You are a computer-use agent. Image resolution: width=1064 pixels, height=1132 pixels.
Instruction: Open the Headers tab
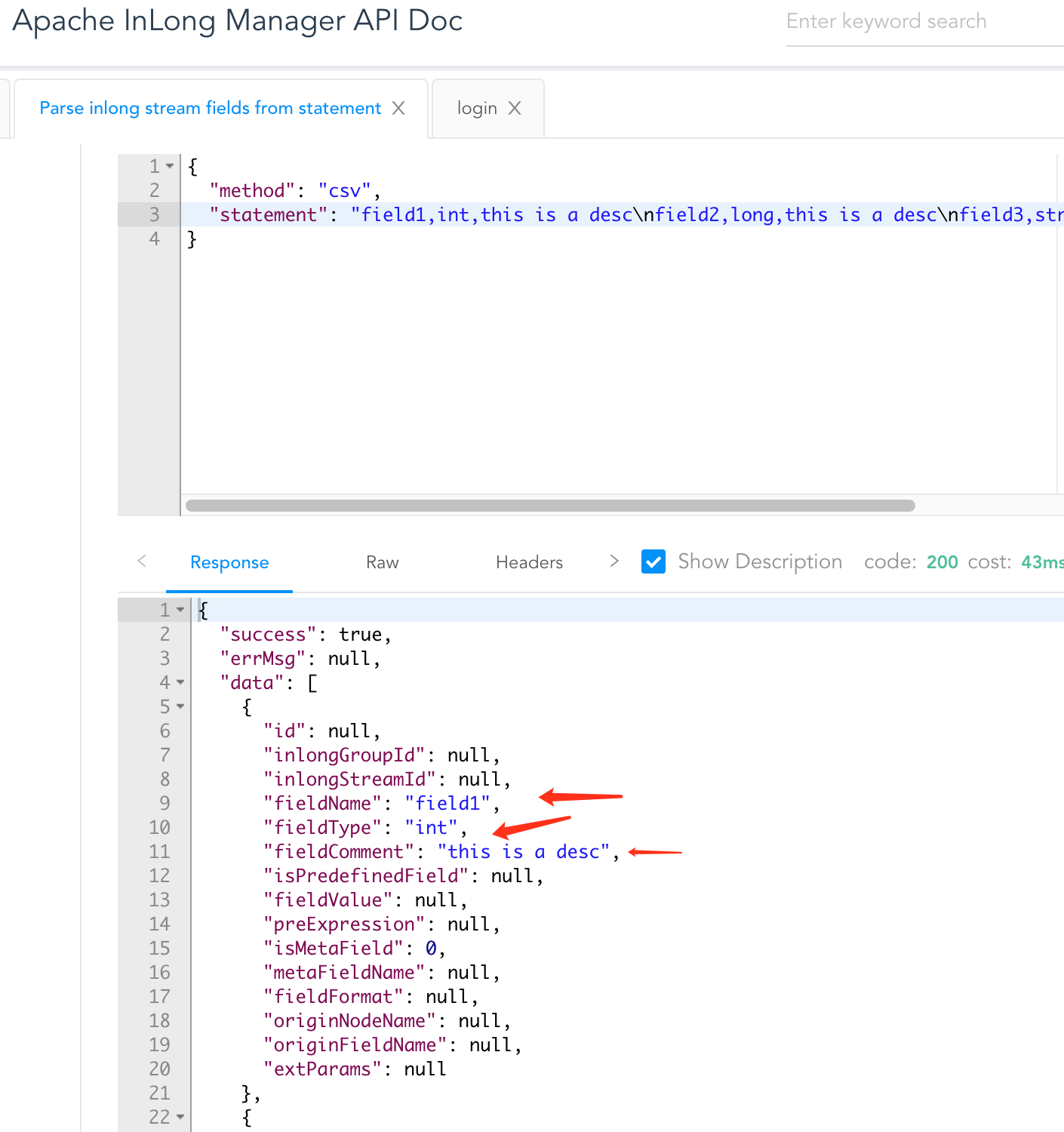(x=530, y=562)
